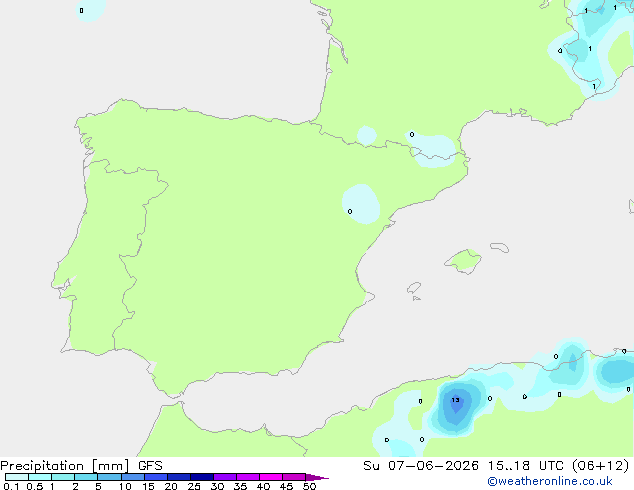Click the legend label '10'
Viewport: 634px width, 490px height.
pyautogui.click(x=125, y=486)
